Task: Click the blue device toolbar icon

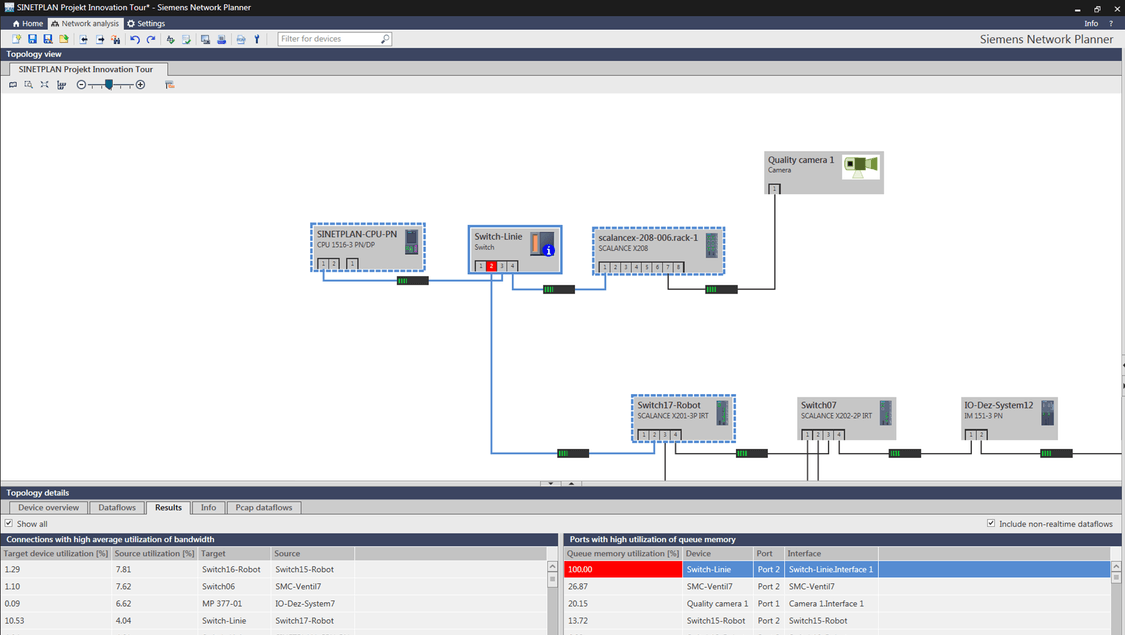Action: click(221, 39)
